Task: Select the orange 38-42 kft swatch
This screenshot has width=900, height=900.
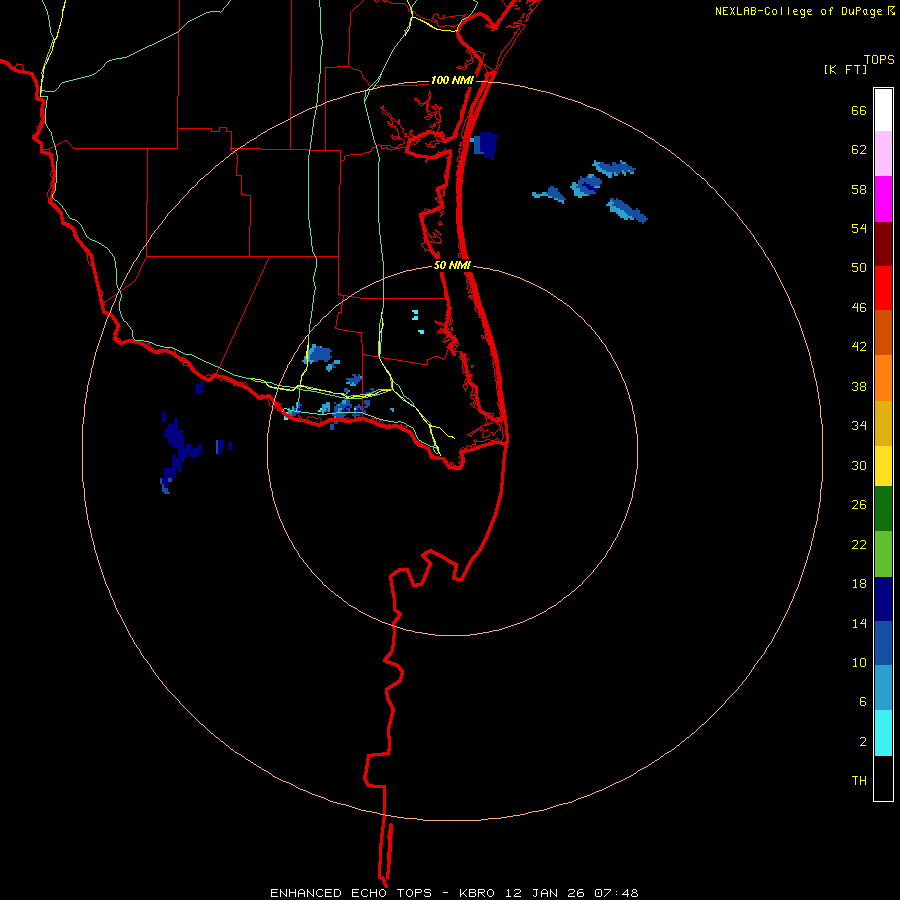Action: [883, 378]
